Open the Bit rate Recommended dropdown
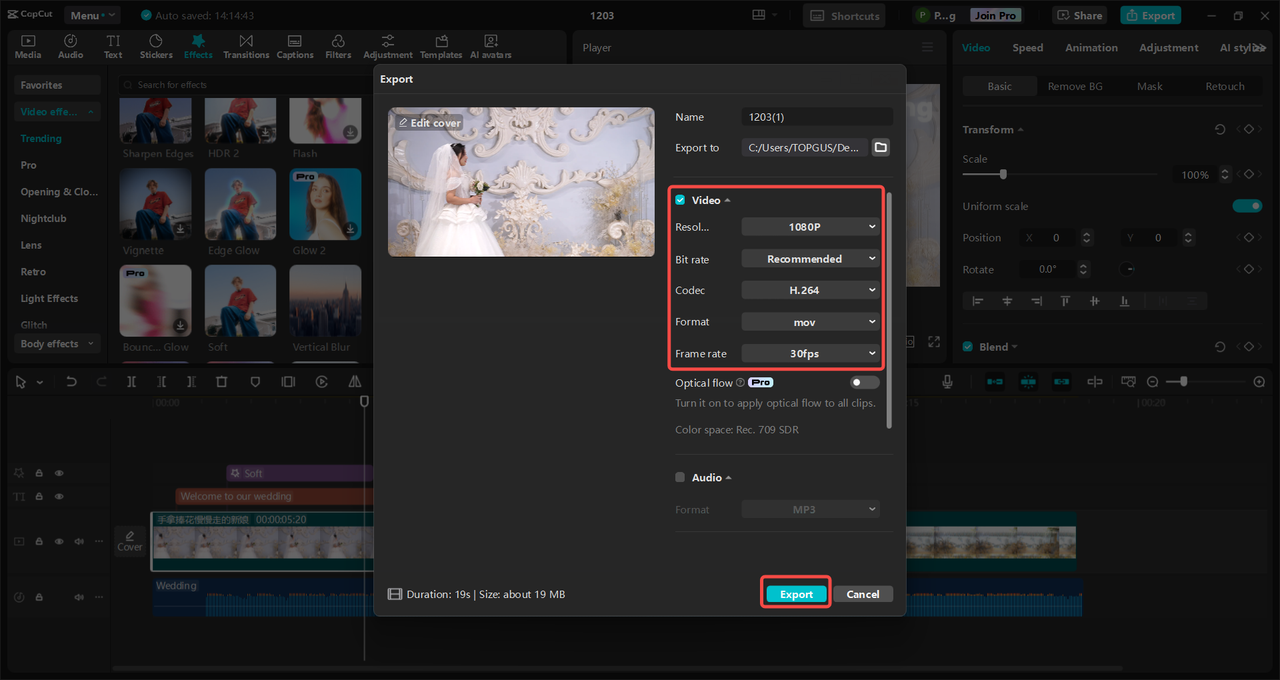 tap(810, 259)
